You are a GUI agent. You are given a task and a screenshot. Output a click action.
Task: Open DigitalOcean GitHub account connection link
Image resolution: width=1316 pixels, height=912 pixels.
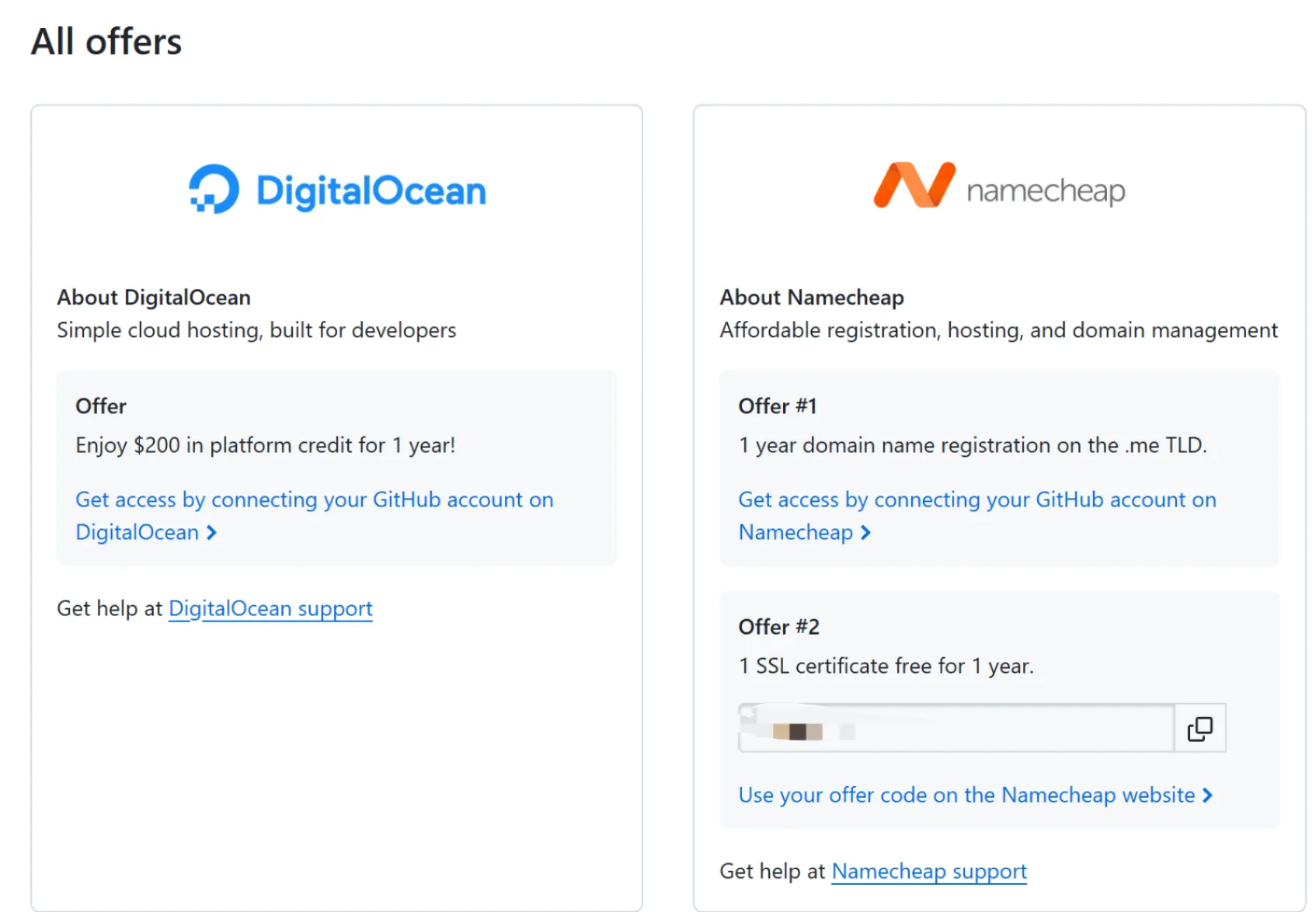314,516
